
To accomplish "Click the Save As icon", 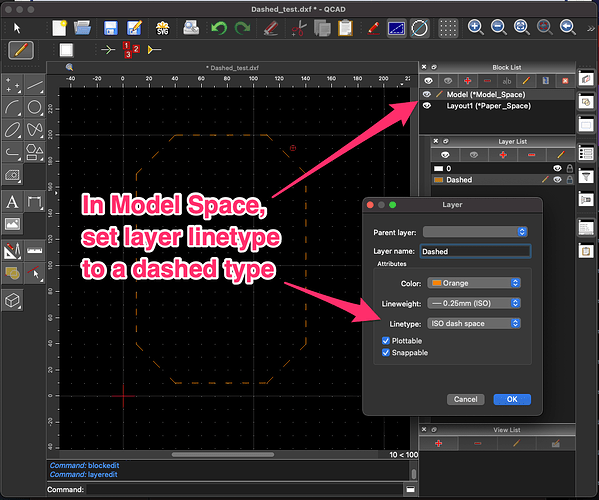I will tap(134, 28).
